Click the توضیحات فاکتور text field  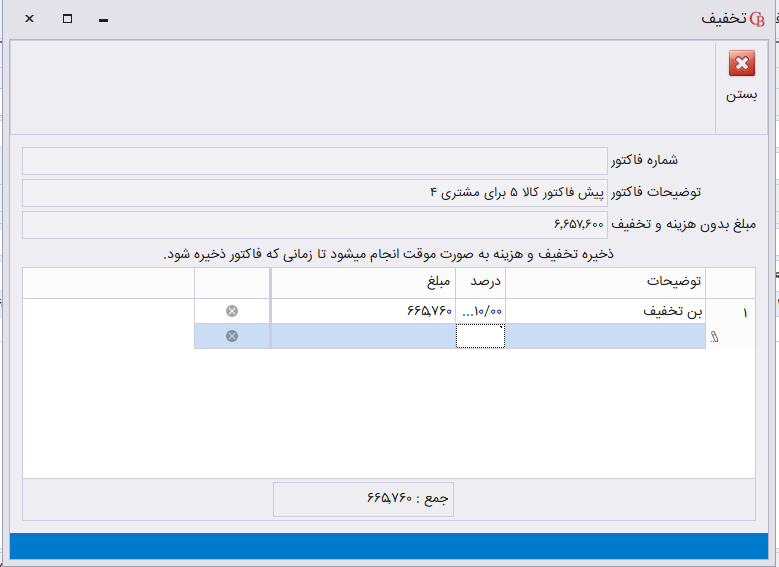pyautogui.click(x=314, y=193)
